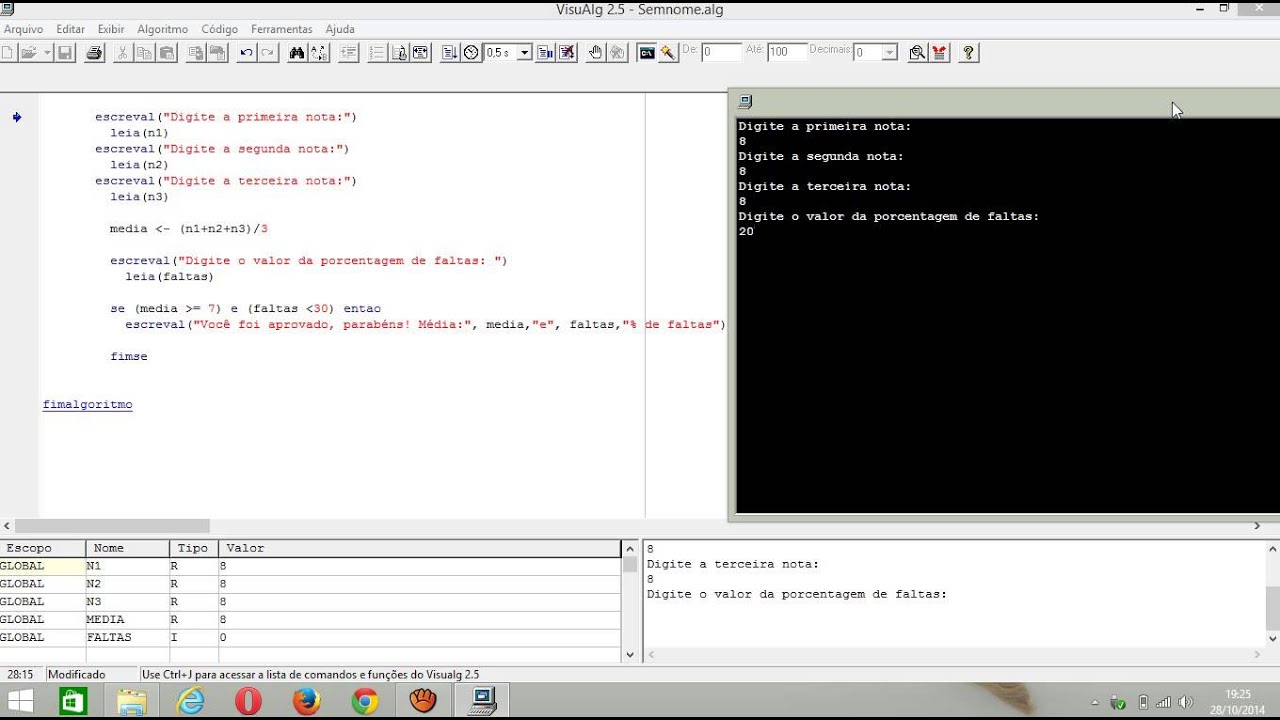
Task: Click the variables table scroll up arrow
Action: tap(630, 547)
